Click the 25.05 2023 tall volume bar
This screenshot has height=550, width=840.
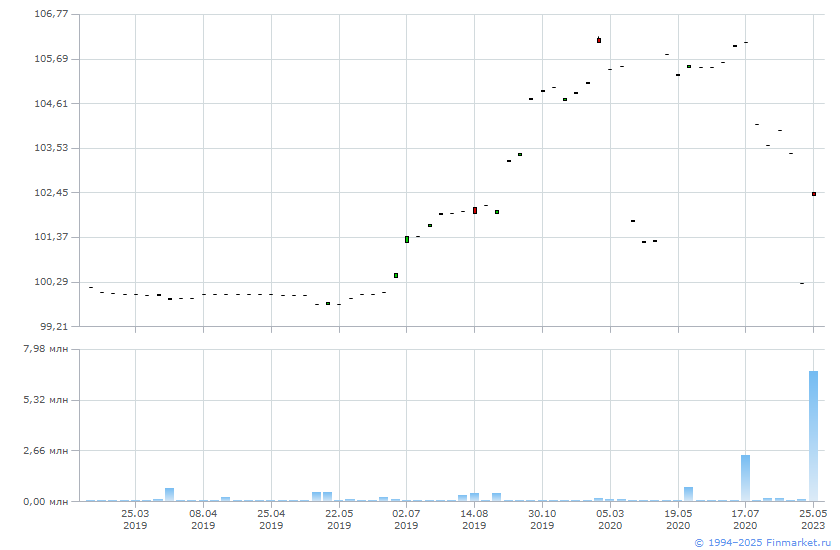point(813,436)
